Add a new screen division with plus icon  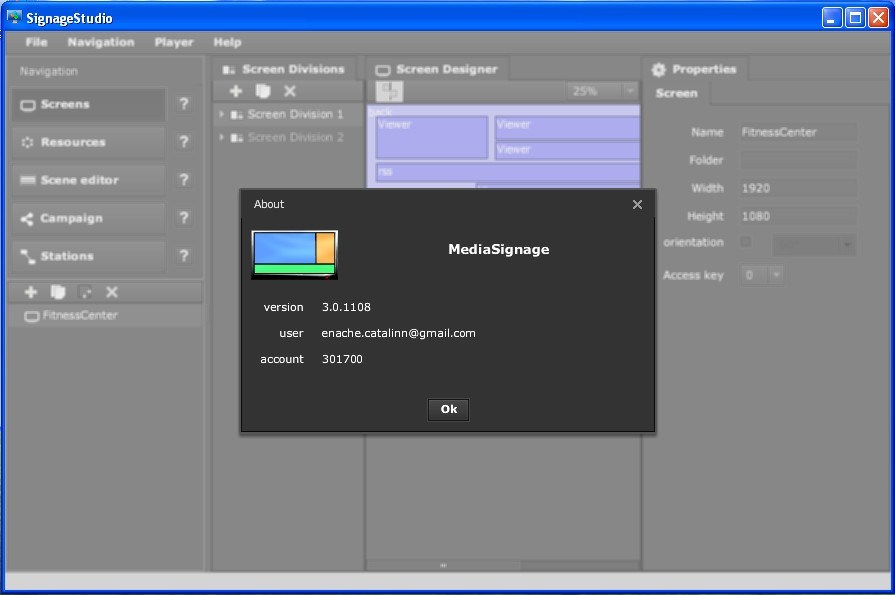tap(236, 91)
